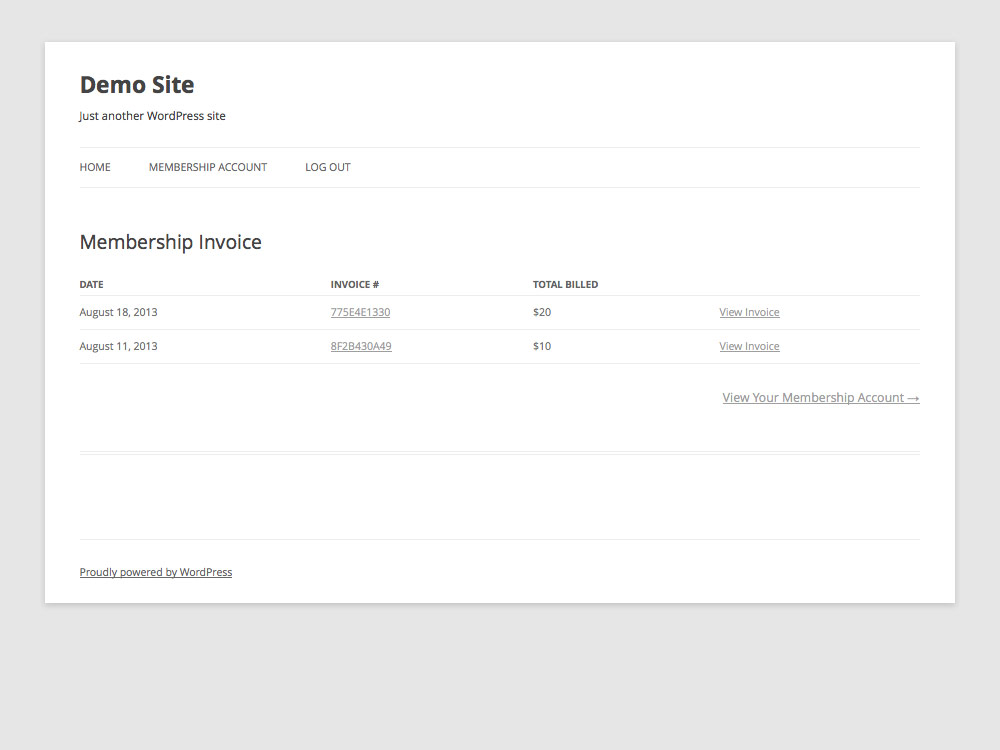Select the $20 billed amount
This screenshot has height=750, width=1000.
click(x=542, y=312)
